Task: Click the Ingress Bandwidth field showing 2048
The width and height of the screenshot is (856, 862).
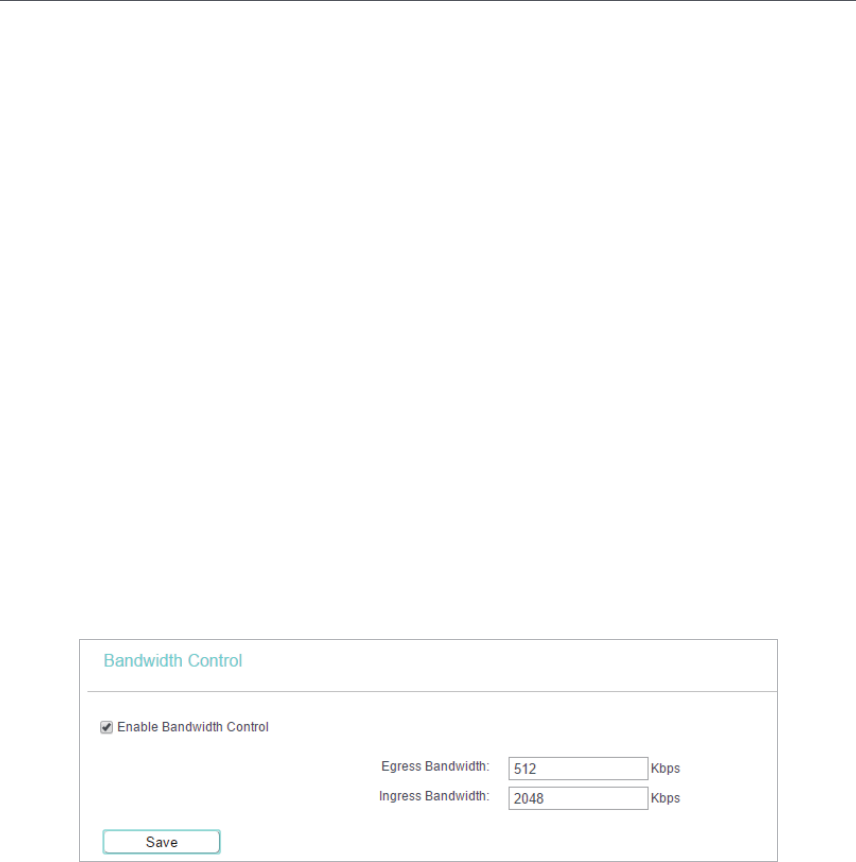Action: pyautogui.click(x=578, y=798)
